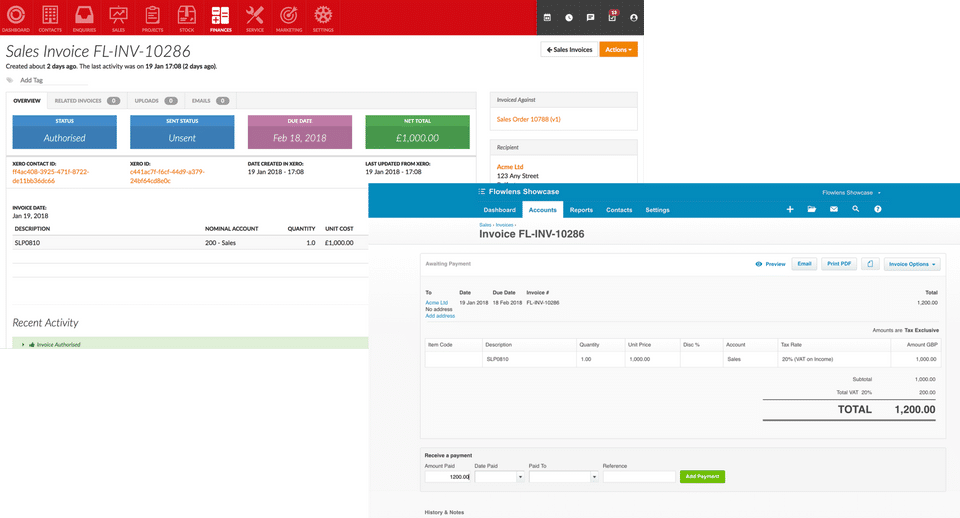960x518 pixels.
Task: Open the tasks icon with red badge
Action: pos(612,17)
